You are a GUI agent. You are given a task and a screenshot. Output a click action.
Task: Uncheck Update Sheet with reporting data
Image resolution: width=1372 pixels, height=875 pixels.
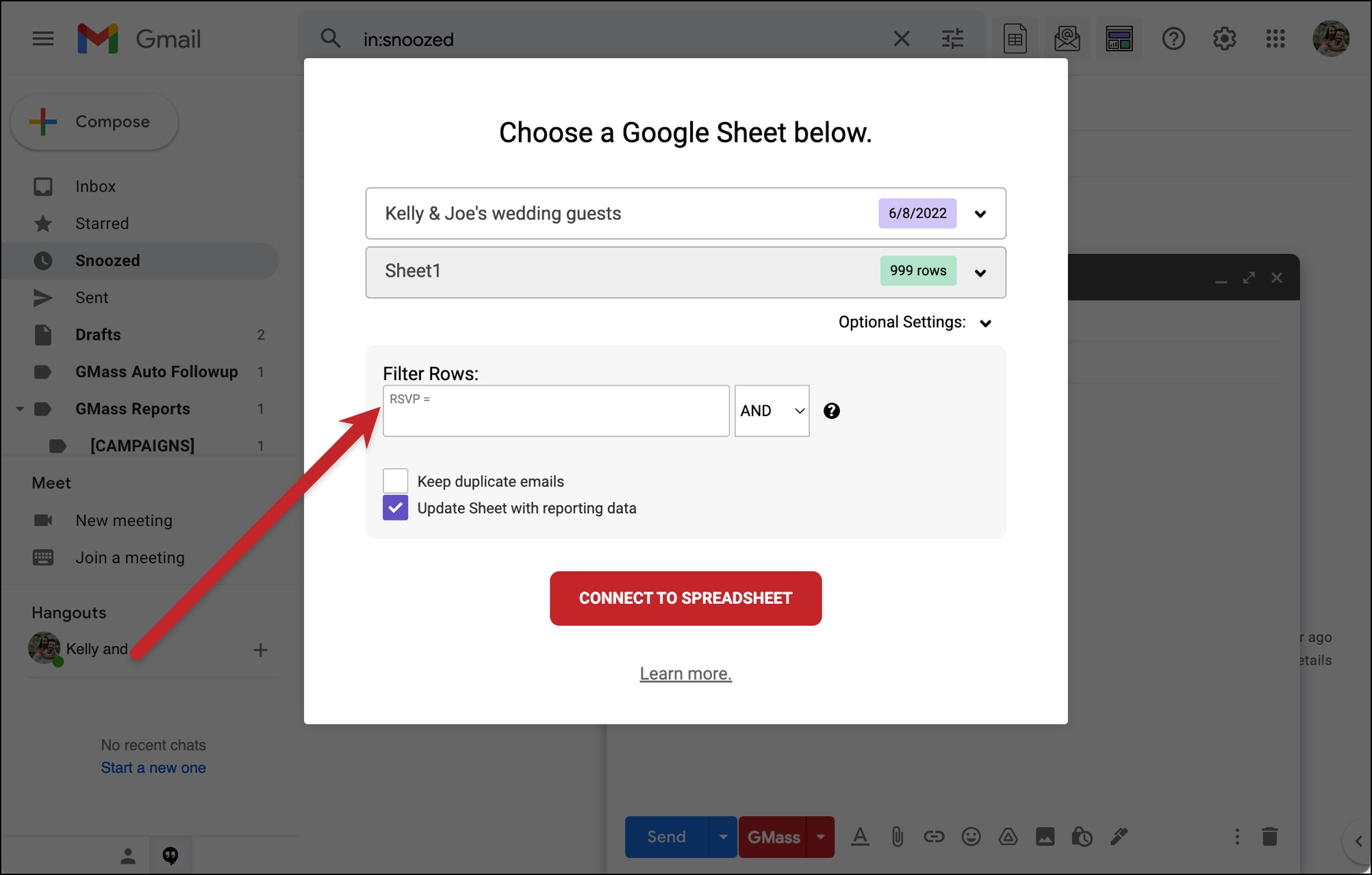click(396, 508)
